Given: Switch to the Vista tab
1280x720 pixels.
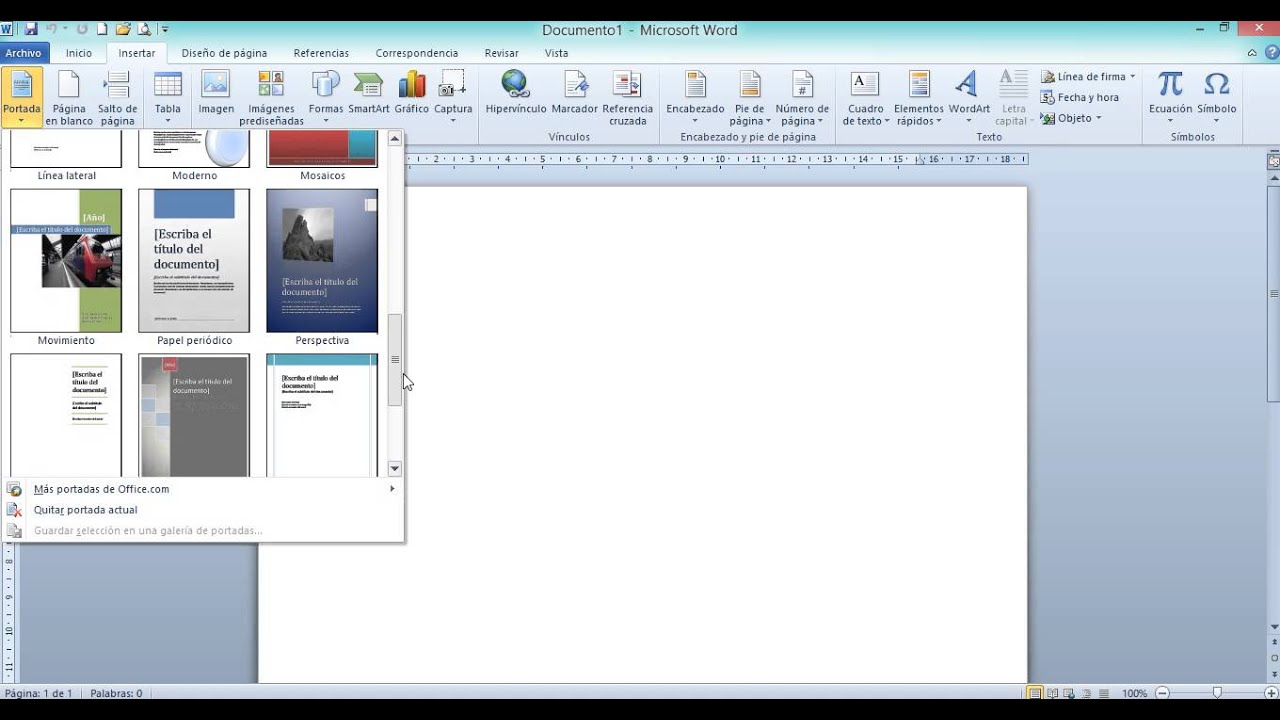Looking at the screenshot, I should (556, 53).
